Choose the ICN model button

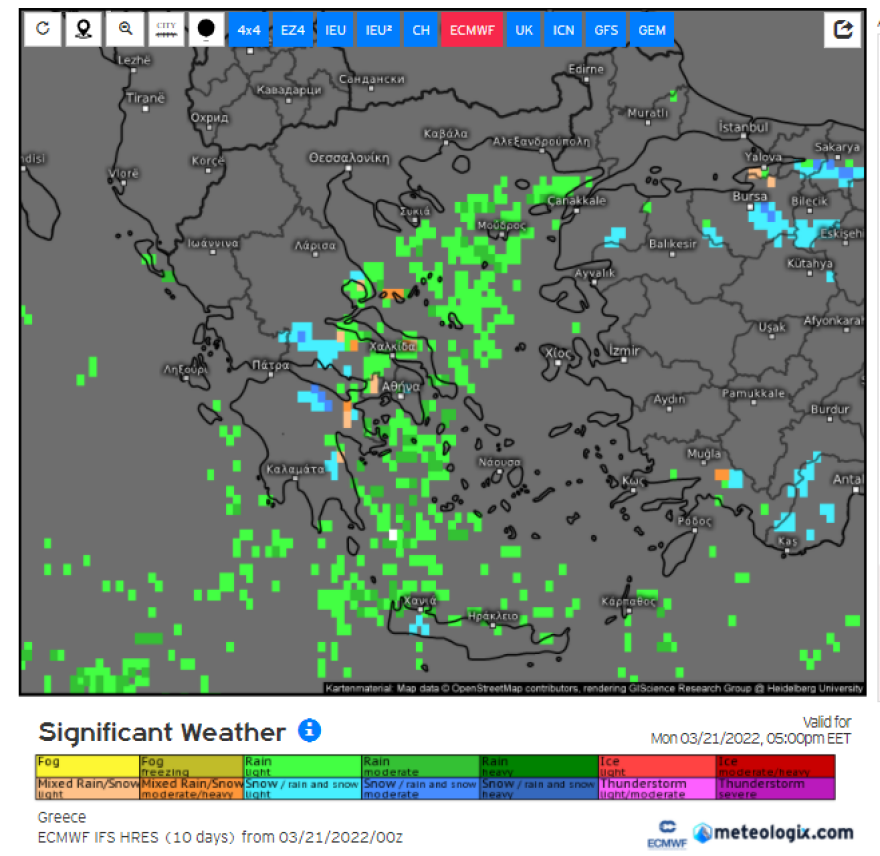tap(564, 30)
